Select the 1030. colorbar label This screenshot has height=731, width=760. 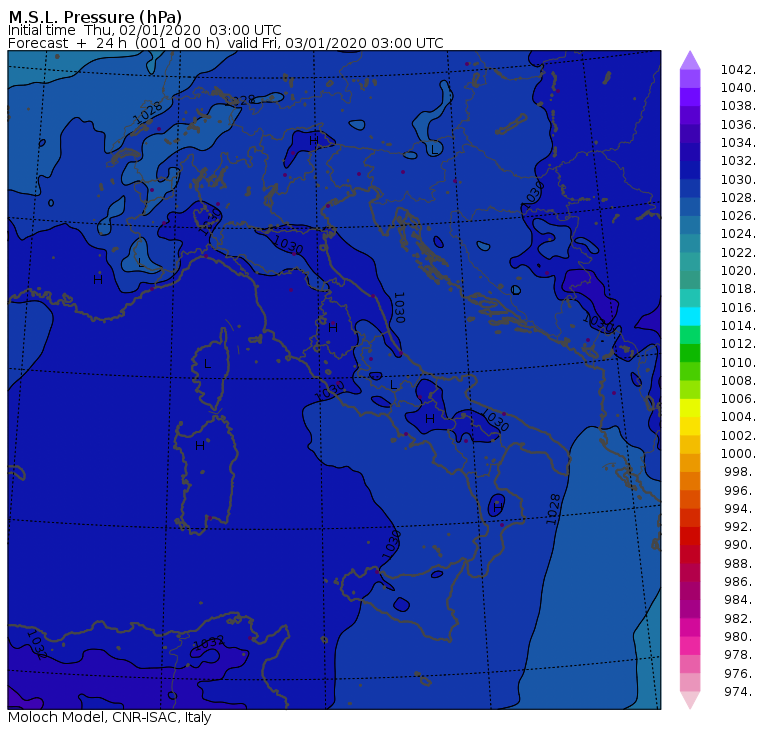point(738,179)
